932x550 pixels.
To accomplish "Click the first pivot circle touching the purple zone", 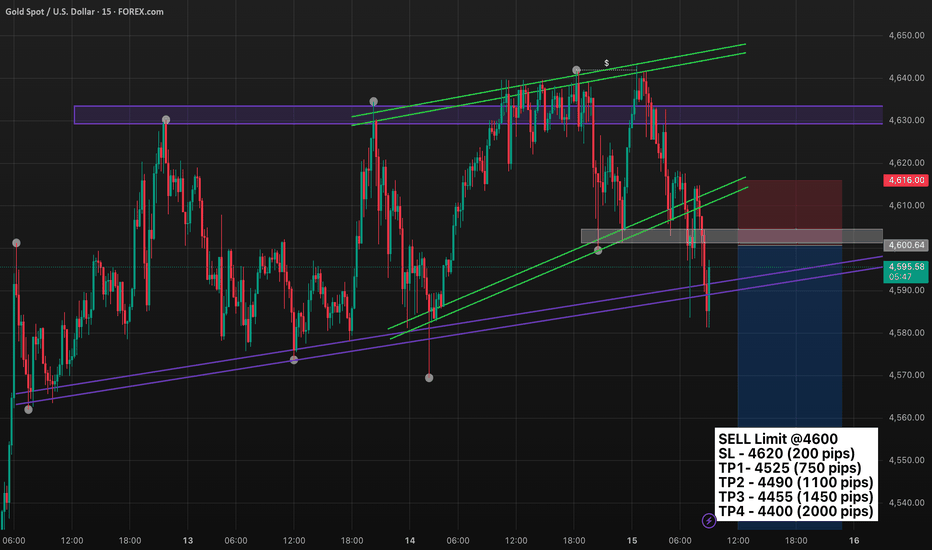I will pyautogui.click(x=166, y=120).
